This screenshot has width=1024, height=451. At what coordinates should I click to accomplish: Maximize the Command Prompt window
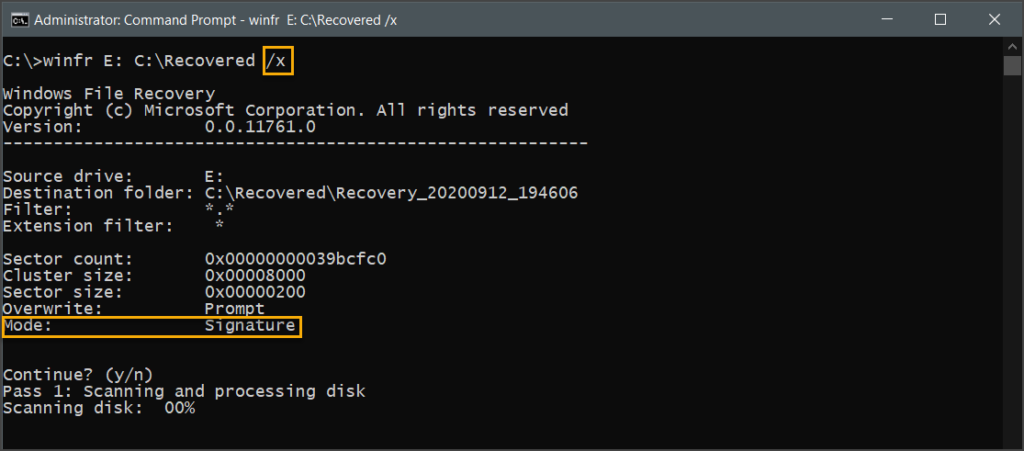pyautogui.click(x=940, y=20)
